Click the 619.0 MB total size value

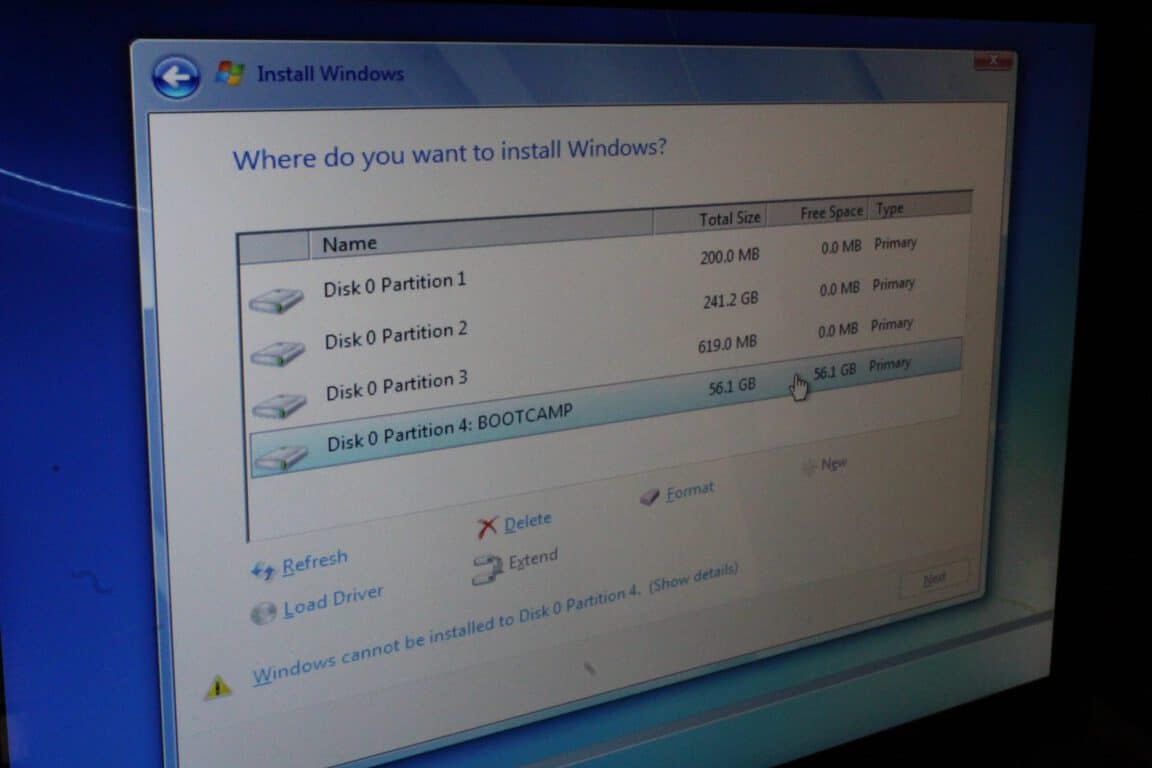click(x=727, y=343)
